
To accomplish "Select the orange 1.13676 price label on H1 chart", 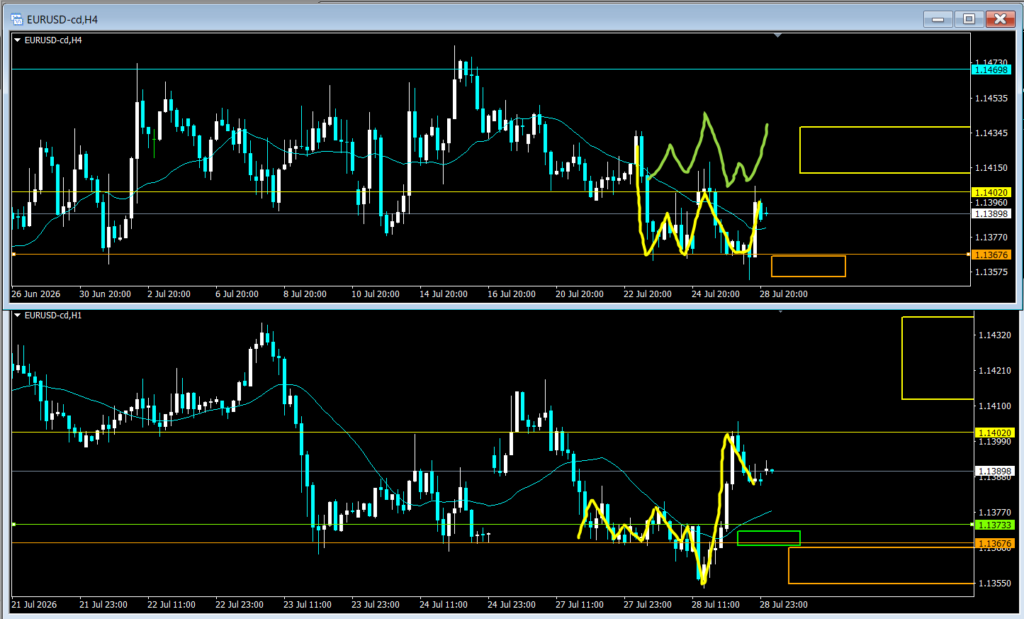I will coord(995,543).
